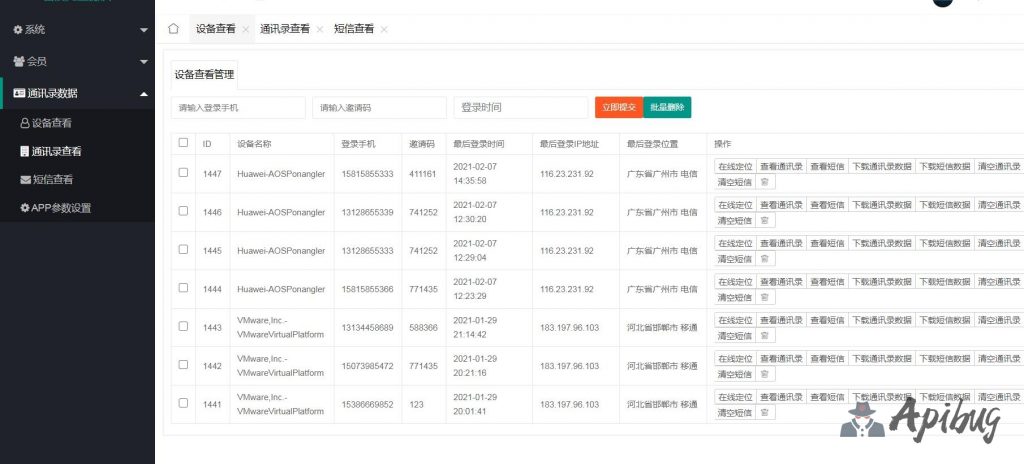Collapse the 通讯录数据 sidebar section
This screenshot has height=464, width=1024.
pos(77,93)
